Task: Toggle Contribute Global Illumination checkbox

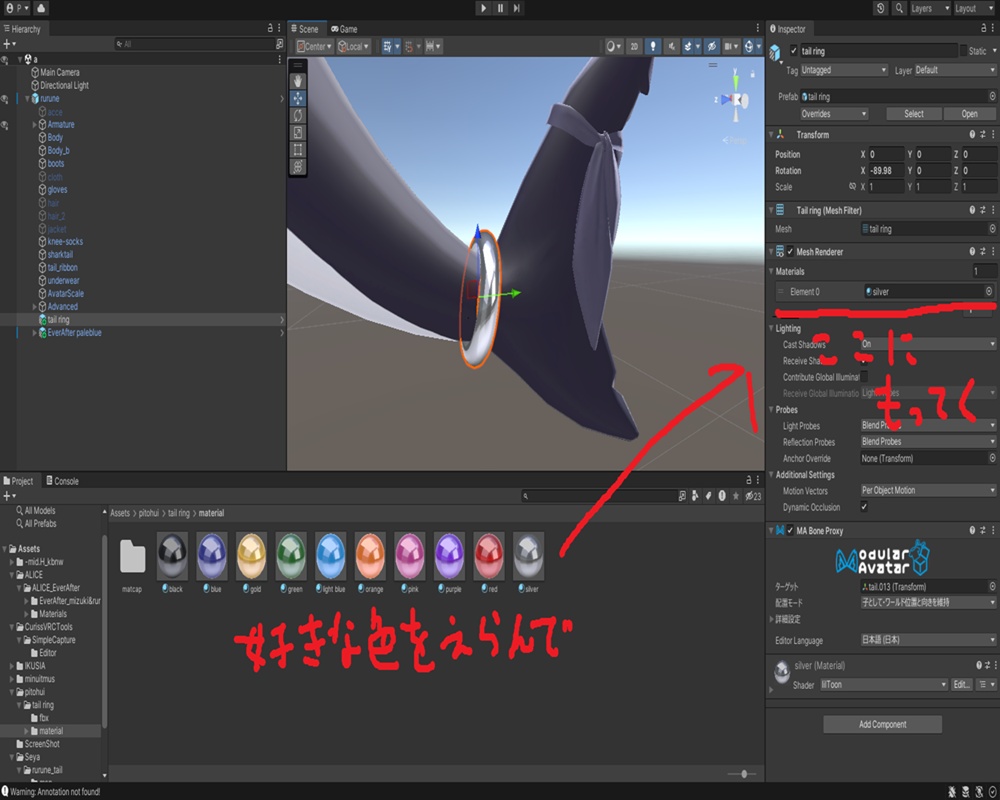Action: click(x=864, y=376)
